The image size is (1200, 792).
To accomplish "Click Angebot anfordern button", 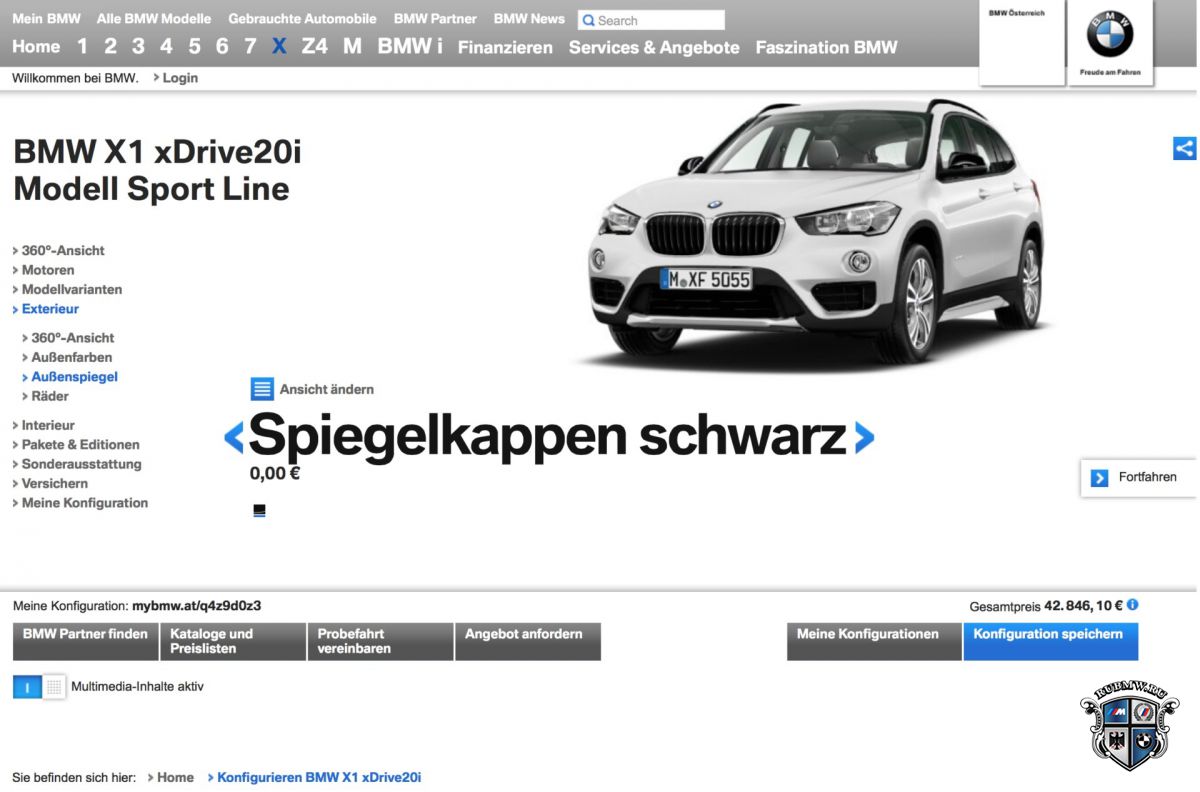I will (x=528, y=642).
